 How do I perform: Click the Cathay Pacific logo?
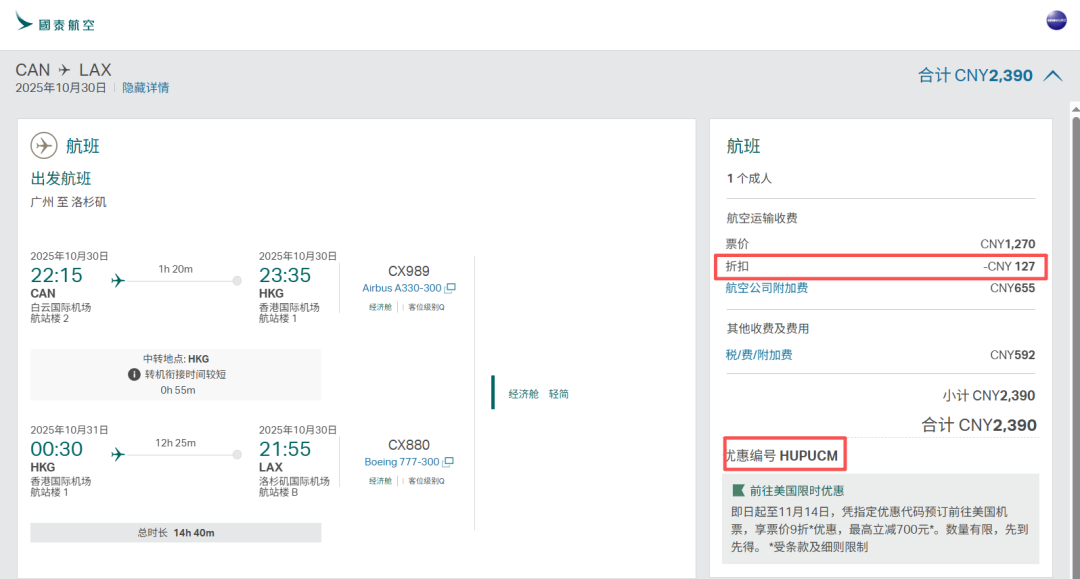click(x=55, y=22)
